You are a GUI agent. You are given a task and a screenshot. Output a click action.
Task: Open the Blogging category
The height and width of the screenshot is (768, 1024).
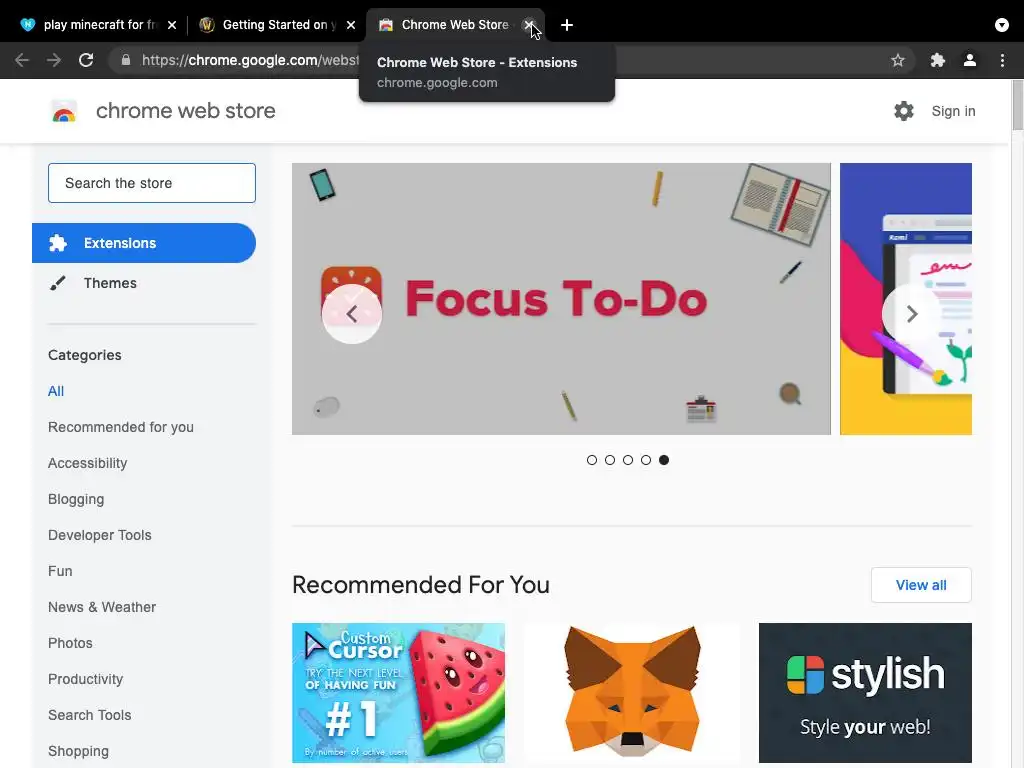click(76, 499)
